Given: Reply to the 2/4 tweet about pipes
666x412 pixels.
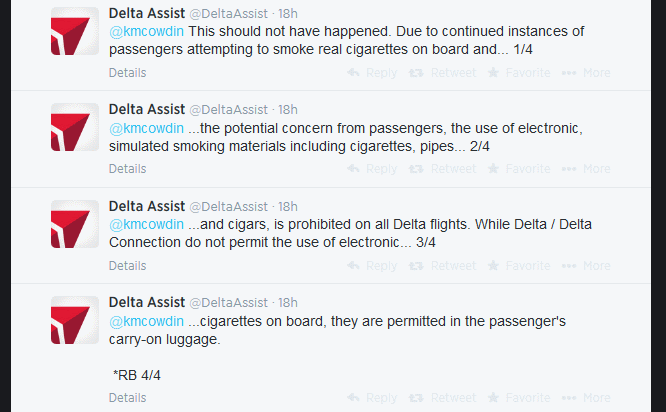Looking at the screenshot, I should pos(372,169).
